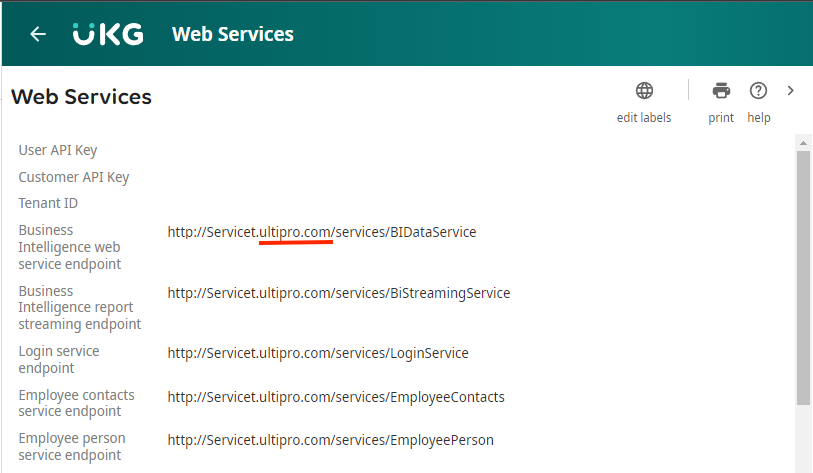Select the EmployeePerson endpoint URL
813x473 pixels.
point(330,440)
